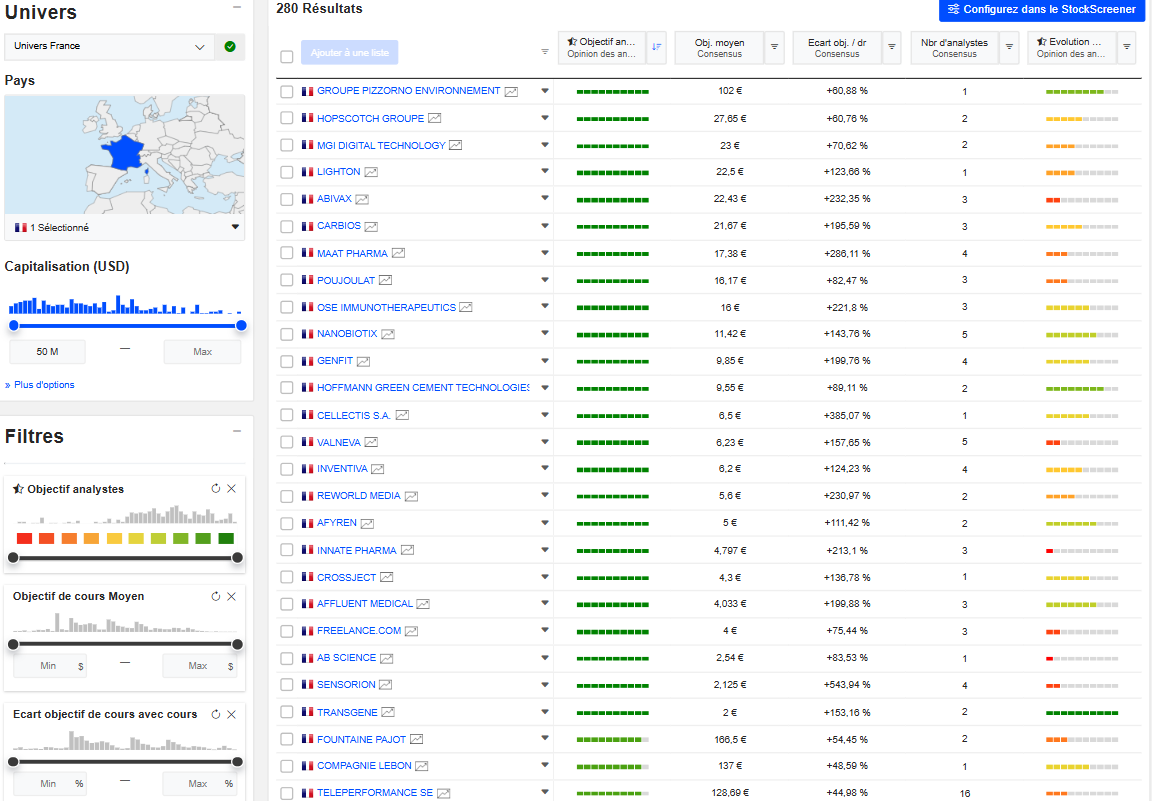Screen dimensions: 1152x801
Task: Click the chart icon next to VALNEVA
Action: [371, 442]
